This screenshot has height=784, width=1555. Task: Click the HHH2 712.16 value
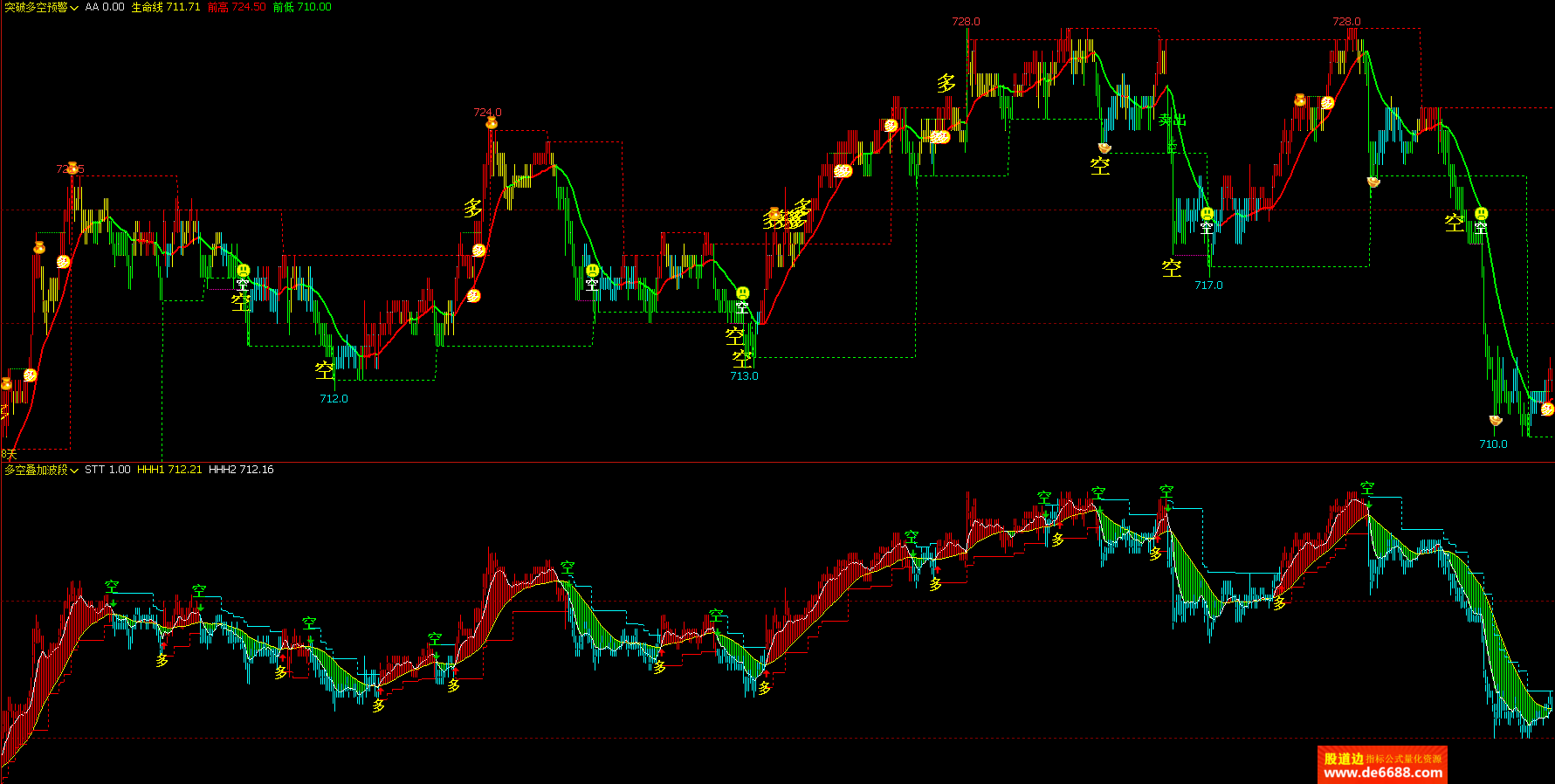(241, 470)
